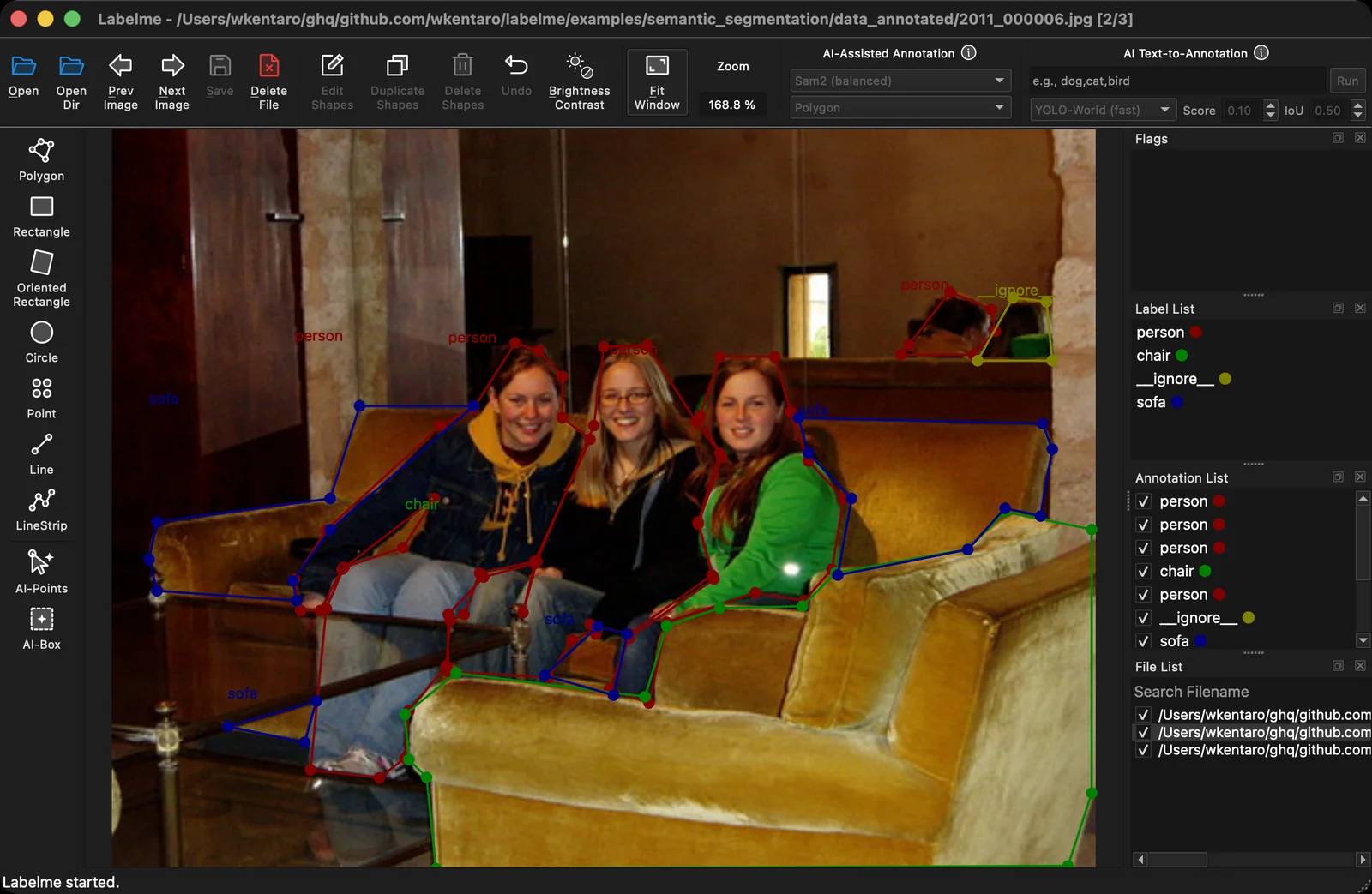Select sofa in Label List
Screen dimensions: 1372x894
coord(1151,402)
